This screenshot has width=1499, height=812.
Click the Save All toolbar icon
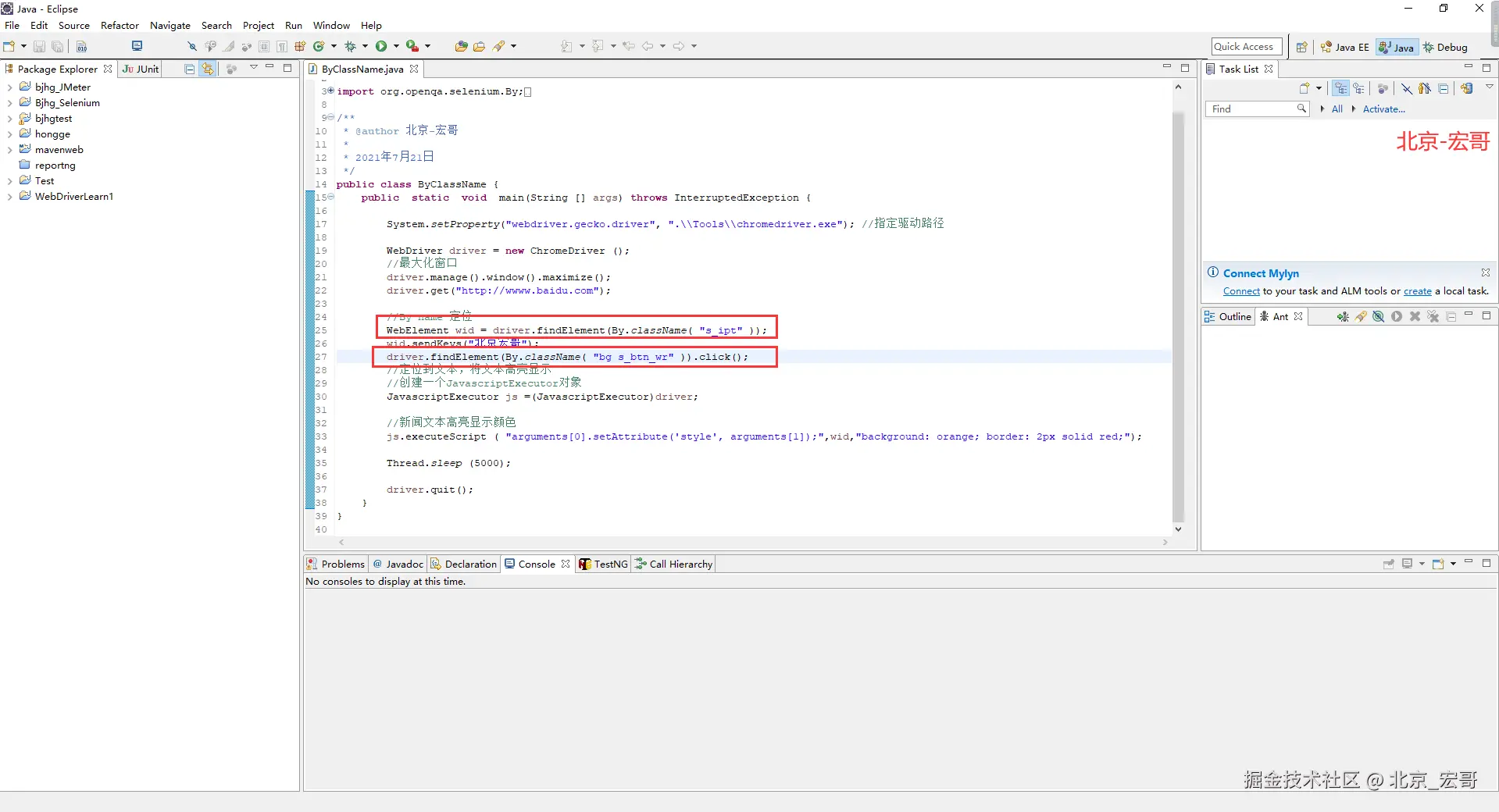[x=57, y=46]
